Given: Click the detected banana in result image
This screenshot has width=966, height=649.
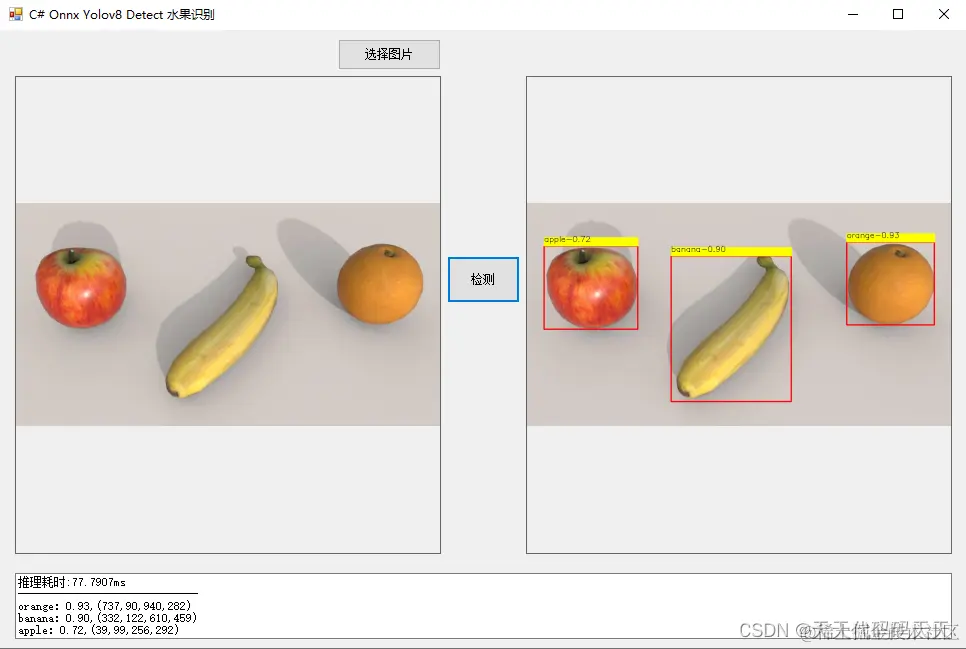Looking at the screenshot, I should click(731, 329).
